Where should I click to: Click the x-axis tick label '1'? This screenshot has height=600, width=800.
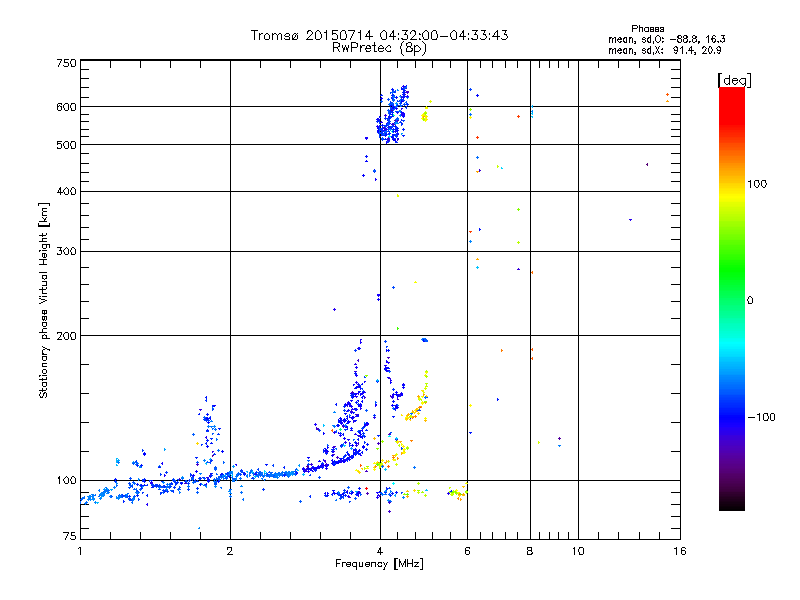[80, 551]
